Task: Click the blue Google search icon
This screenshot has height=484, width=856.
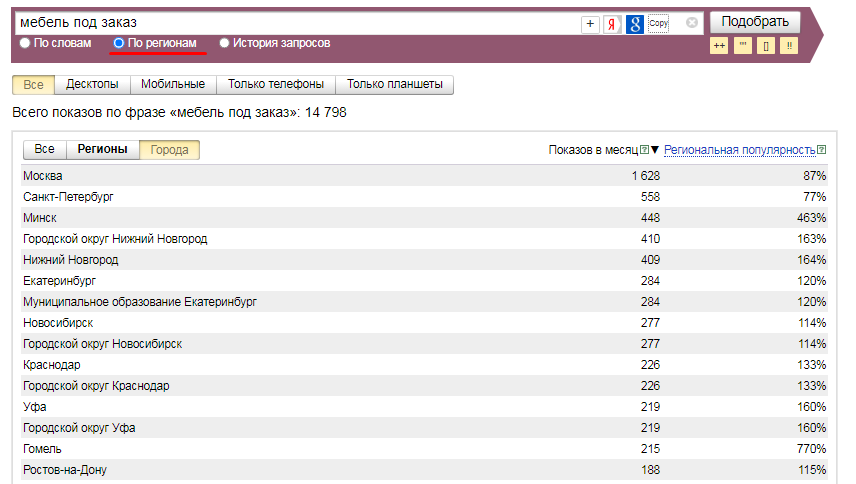Action: point(634,24)
